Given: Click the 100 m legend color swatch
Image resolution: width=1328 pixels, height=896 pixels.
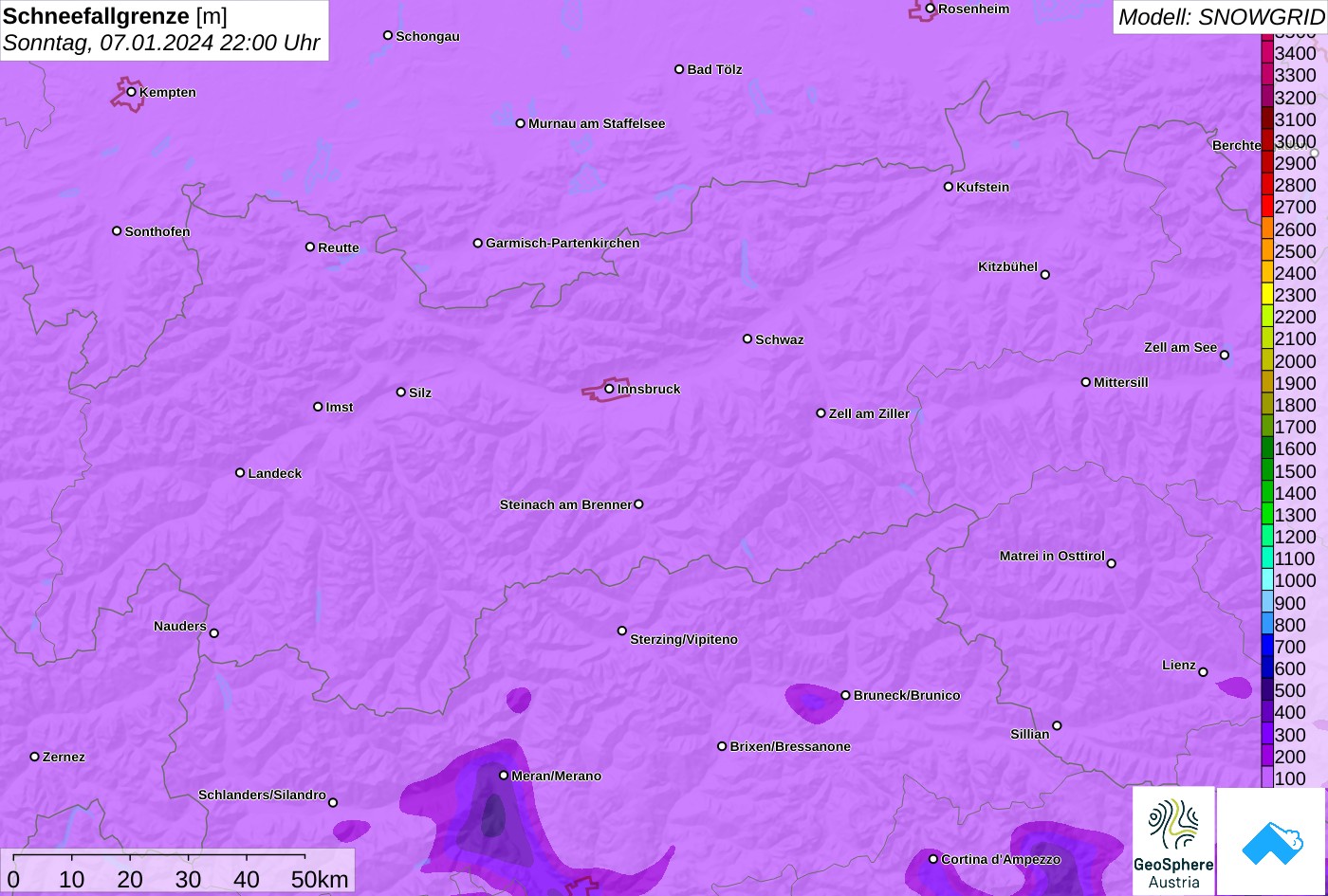Looking at the screenshot, I should tap(1266, 778).
